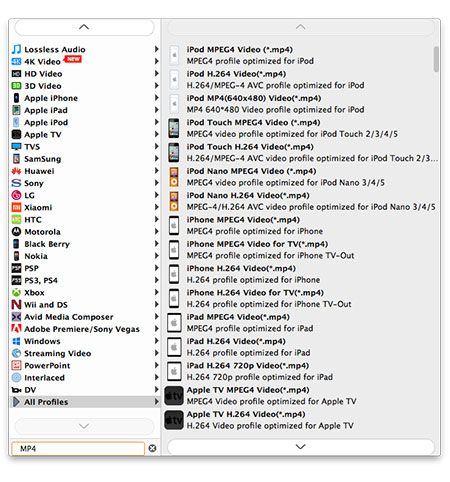Expand the Apple iPhone category arrow
The width and height of the screenshot is (450, 482).
point(156,98)
